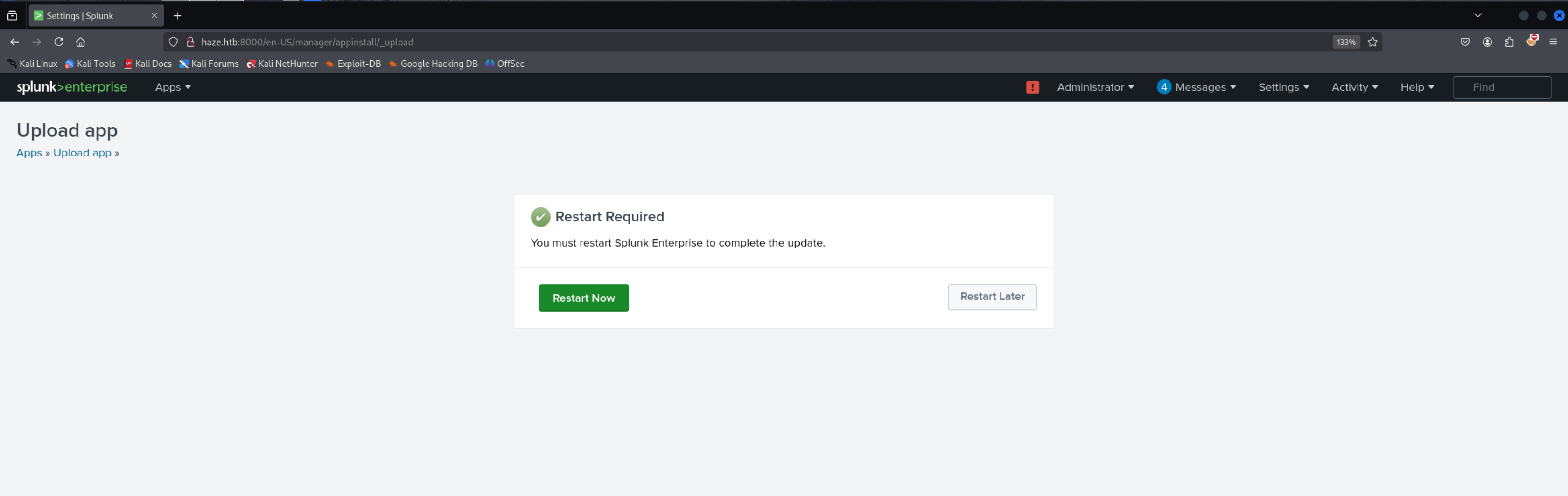Open the Settings menu
Viewport: 1568px width, 496px height.
(1283, 87)
